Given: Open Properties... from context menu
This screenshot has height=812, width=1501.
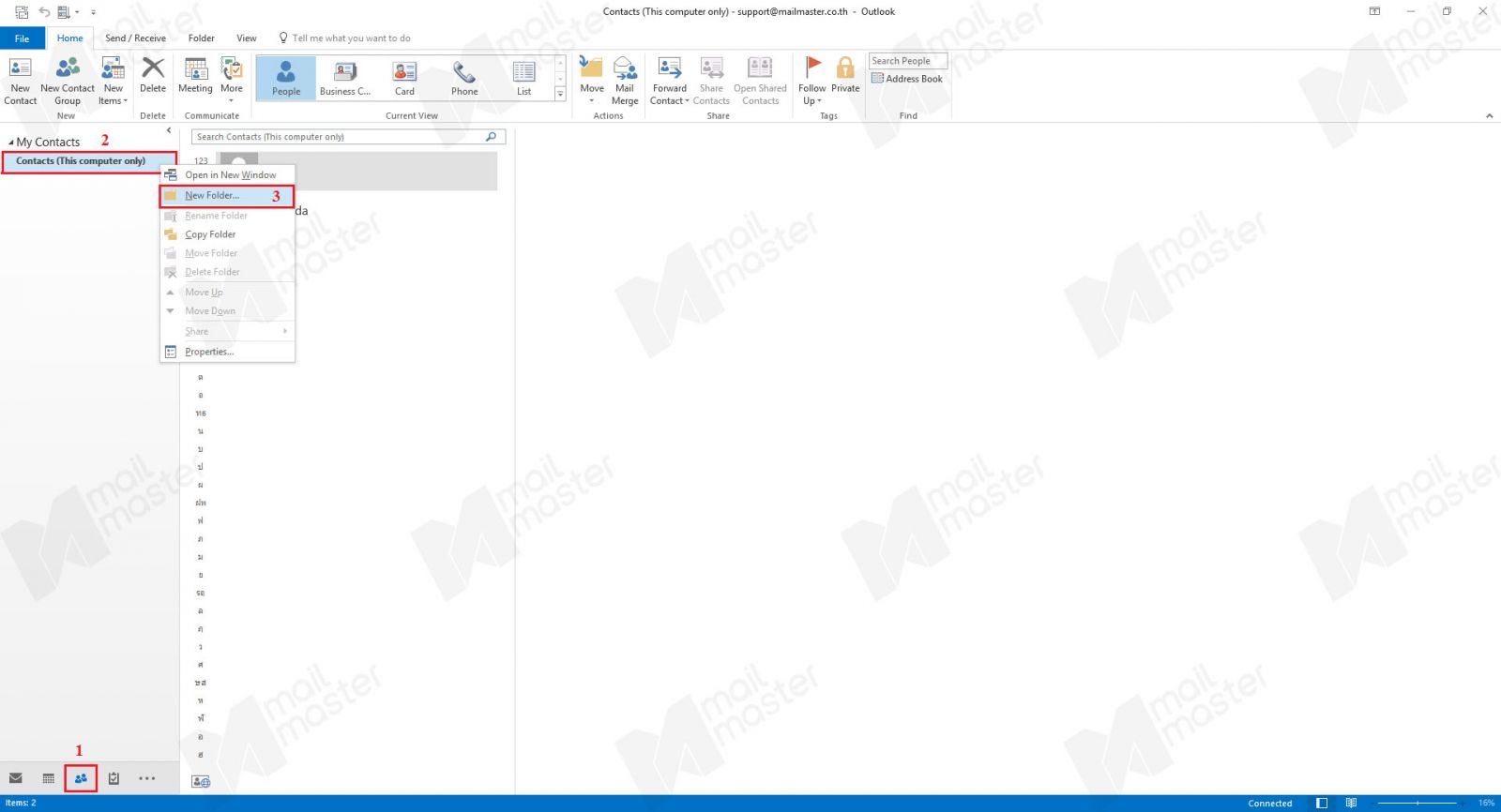Looking at the screenshot, I should click(x=228, y=352).
